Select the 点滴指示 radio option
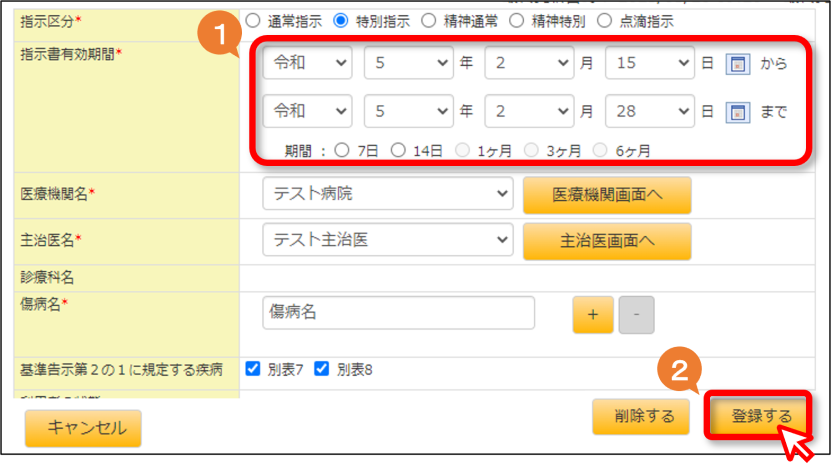Screen dimensions: 831x472 point(604,21)
